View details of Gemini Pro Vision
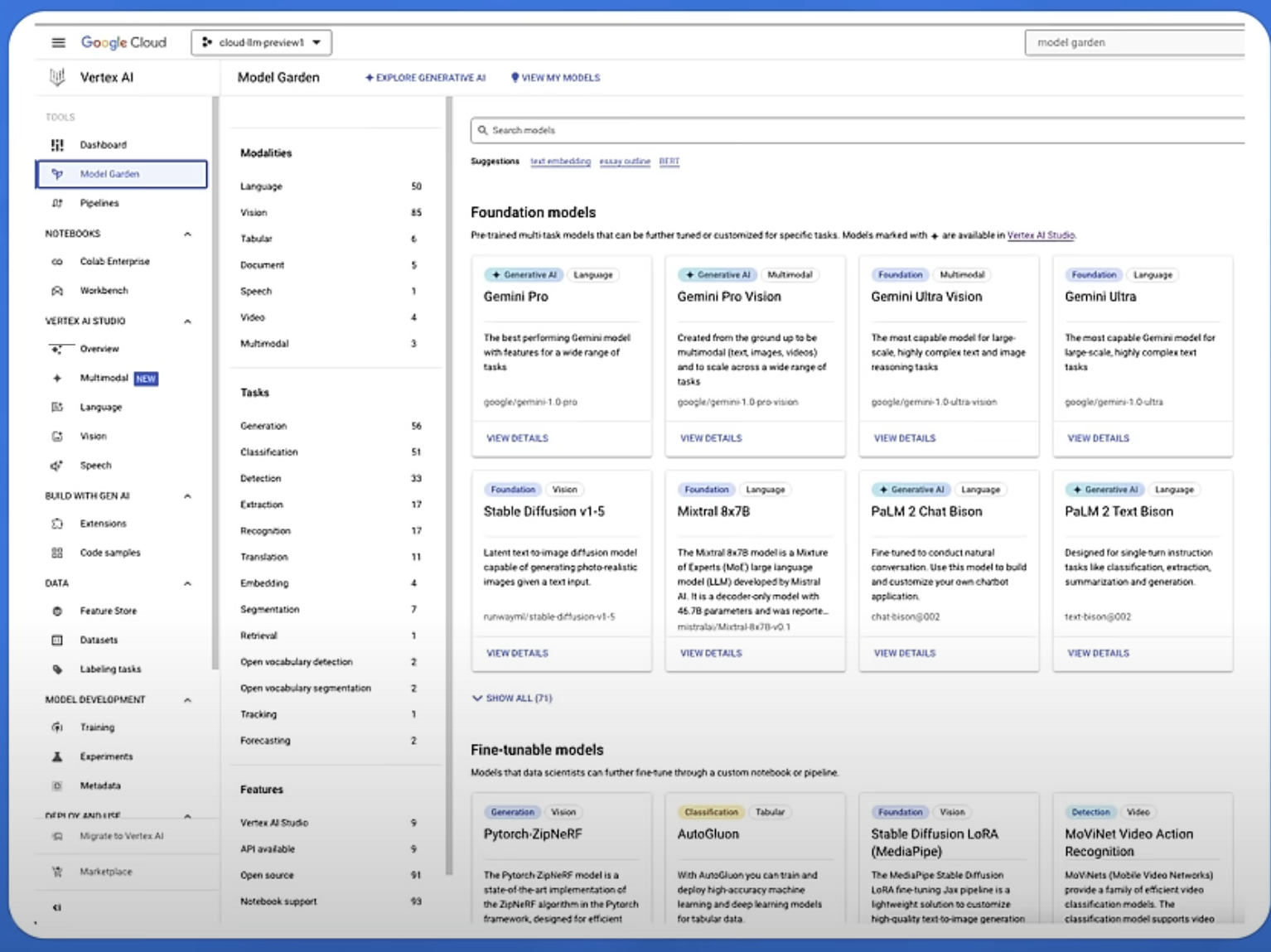Screen dimensions: 1271x952 click(711, 438)
